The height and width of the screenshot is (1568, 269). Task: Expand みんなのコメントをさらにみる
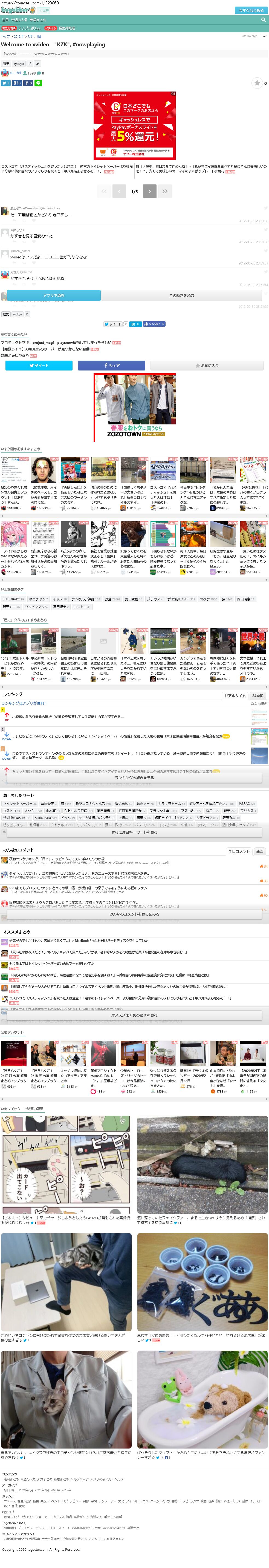[134, 914]
